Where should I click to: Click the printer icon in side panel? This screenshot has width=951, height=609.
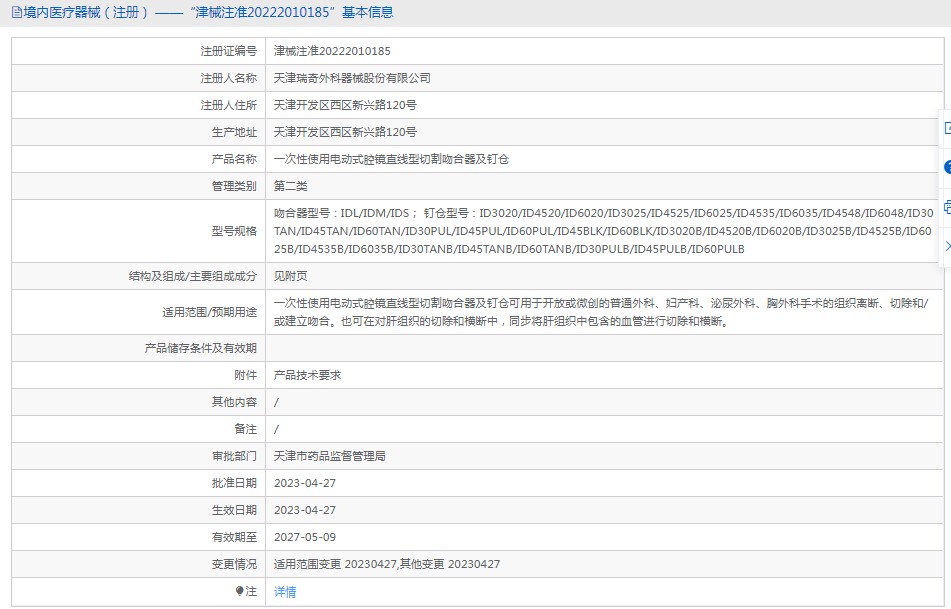coord(947,207)
